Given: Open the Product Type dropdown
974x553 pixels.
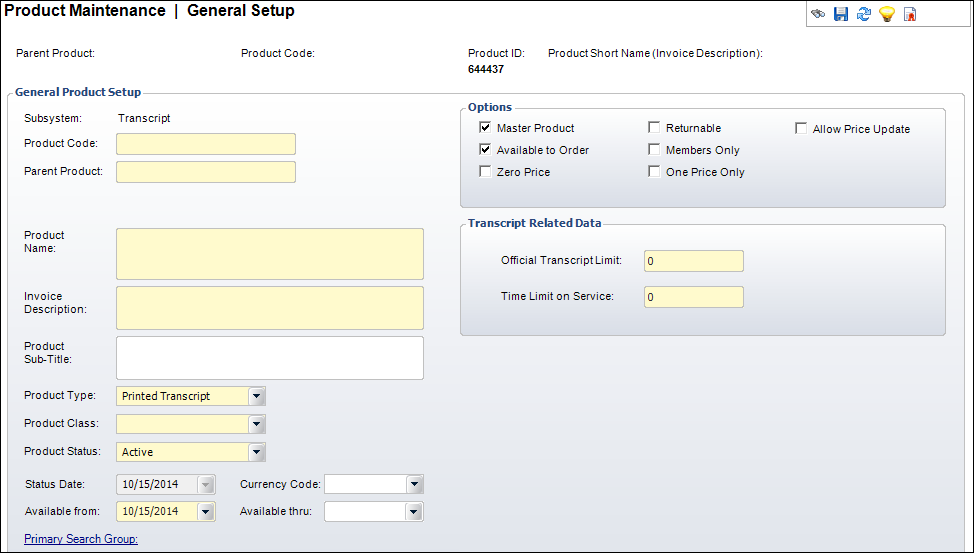Looking at the screenshot, I should click(257, 396).
